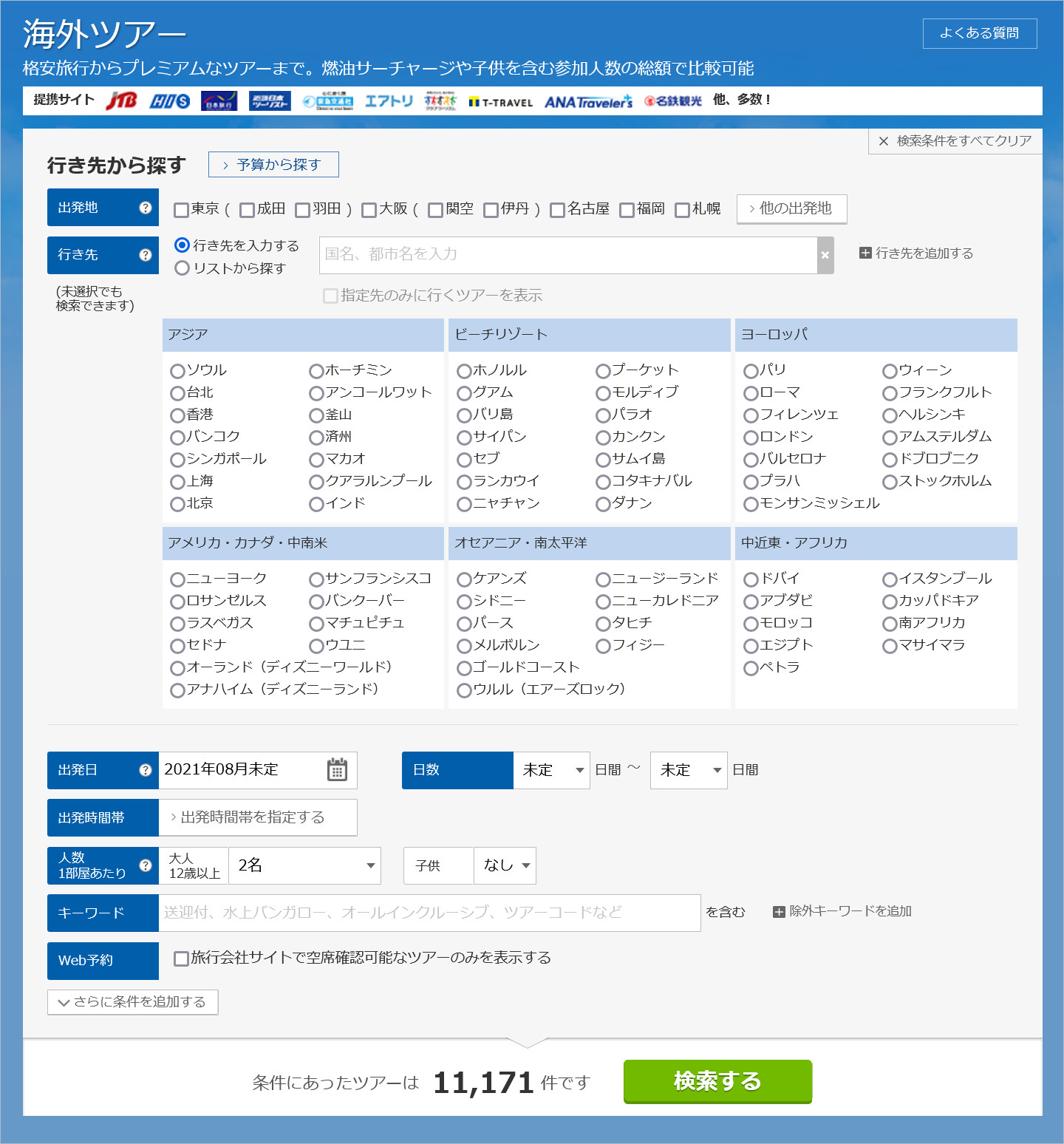Check the 成田 departure checkbox

click(248, 210)
